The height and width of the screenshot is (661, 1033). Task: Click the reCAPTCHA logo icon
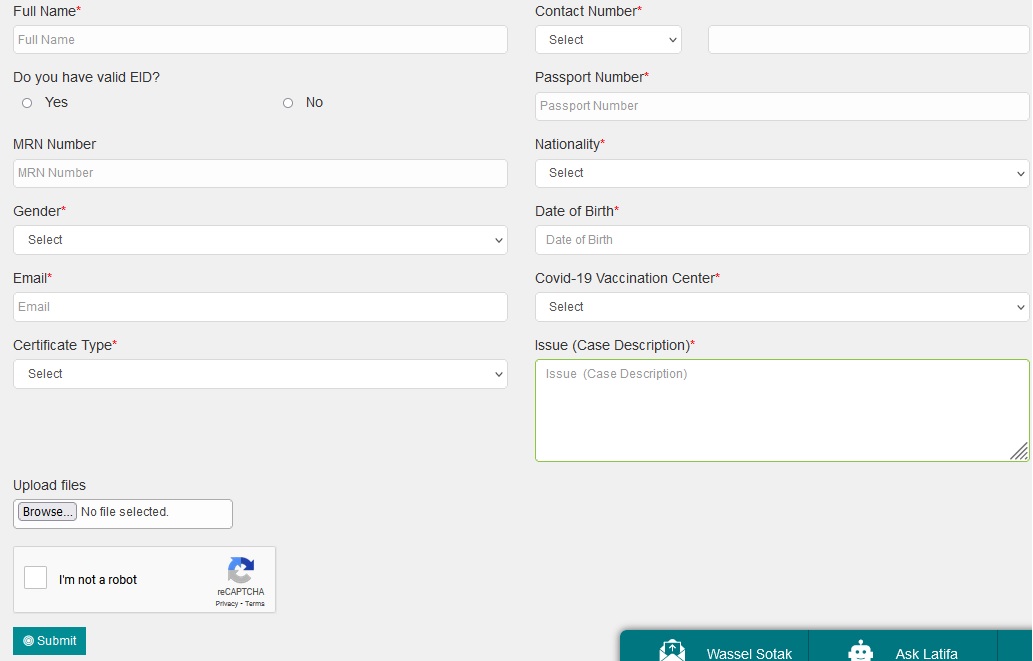240,571
